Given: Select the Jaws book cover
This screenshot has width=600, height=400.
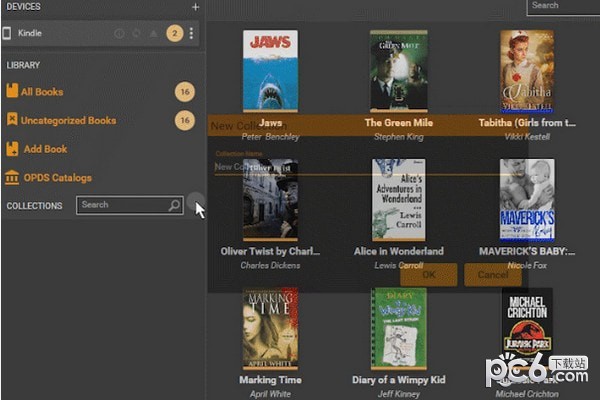Looking at the screenshot, I should [x=271, y=71].
